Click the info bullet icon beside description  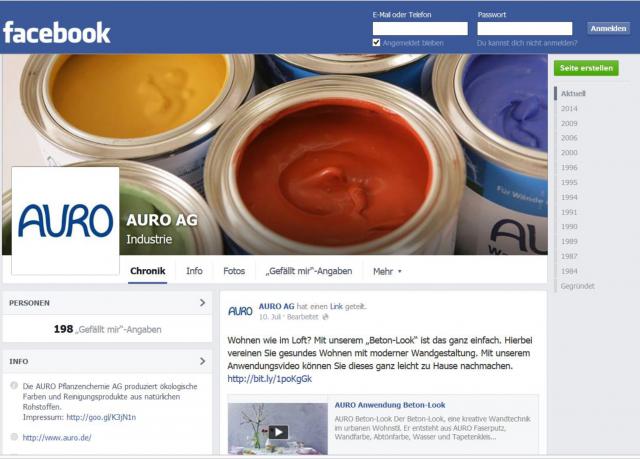click(x=14, y=386)
